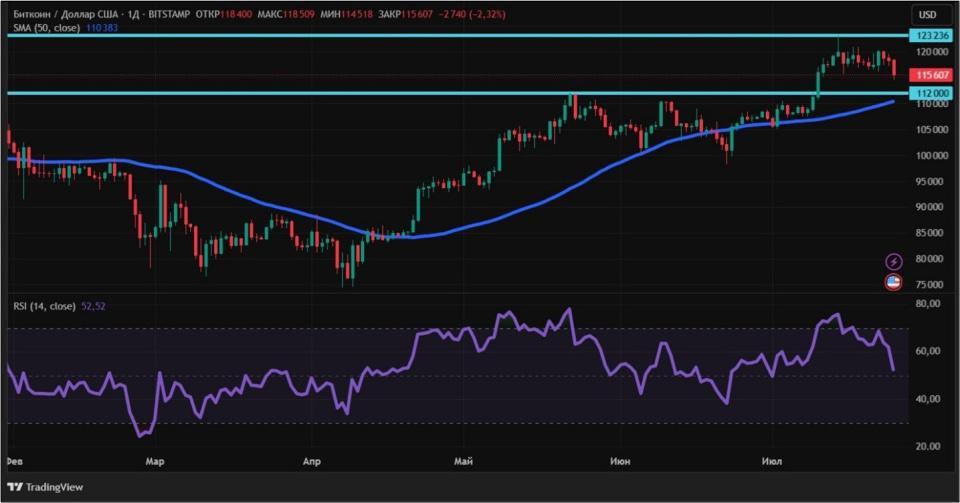Select the SMA (50, close) indicator legend
The height and width of the screenshot is (503, 960).
[42, 28]
